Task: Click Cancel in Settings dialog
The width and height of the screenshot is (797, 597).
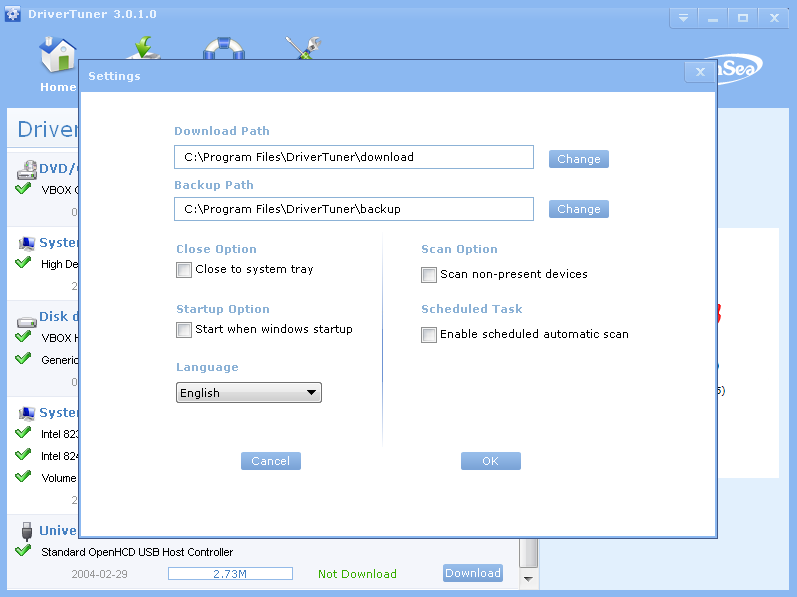Action: pyautogui.click(x=270, y=461)
